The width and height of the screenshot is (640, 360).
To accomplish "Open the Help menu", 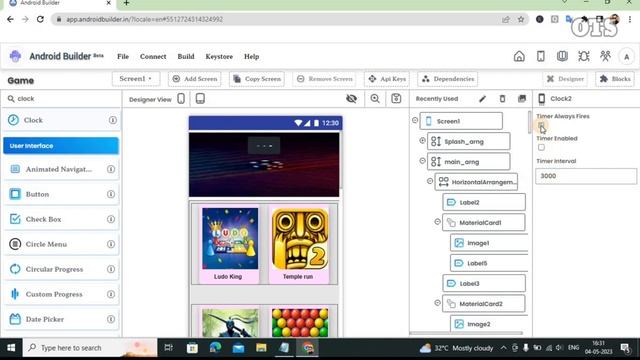I will (251, 57).
